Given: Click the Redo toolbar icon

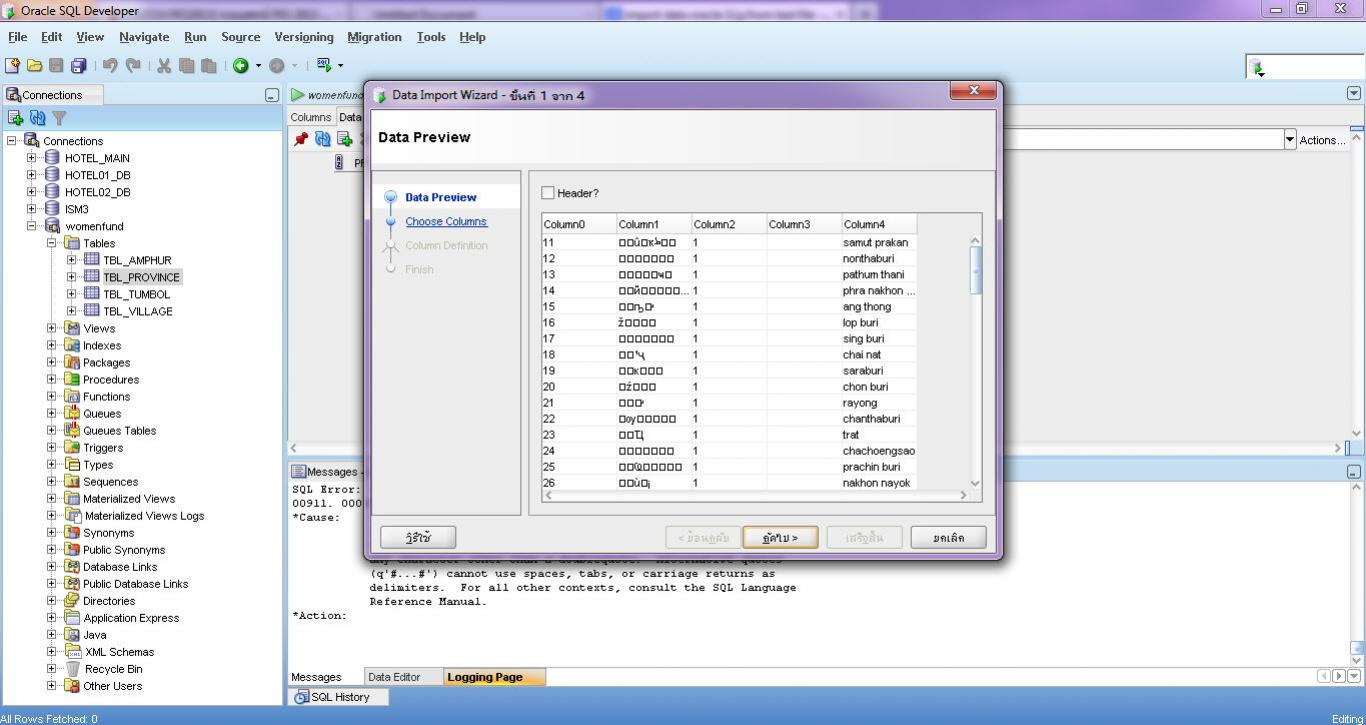Looking at the screenshot, I should coord(132,66).
